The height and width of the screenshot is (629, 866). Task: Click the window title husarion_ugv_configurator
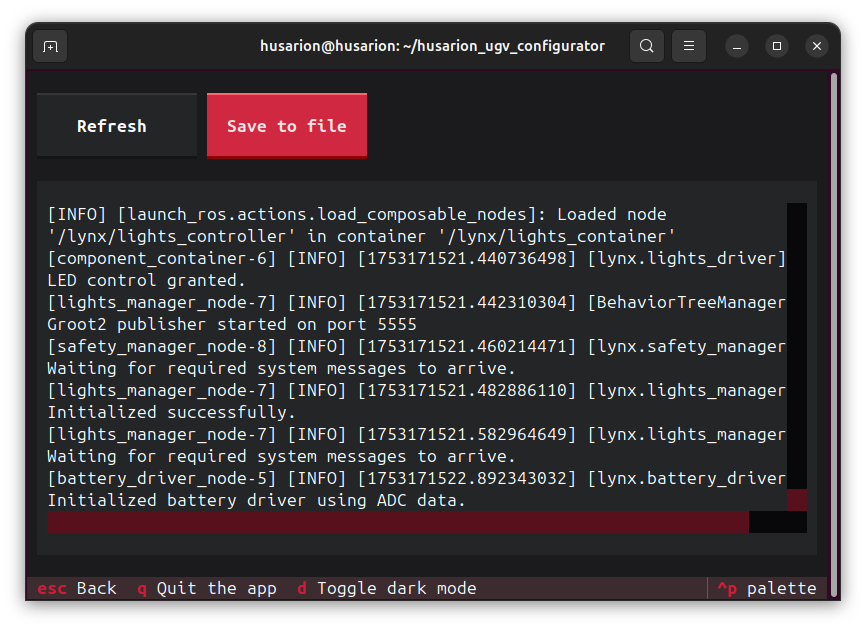(432, 46)
